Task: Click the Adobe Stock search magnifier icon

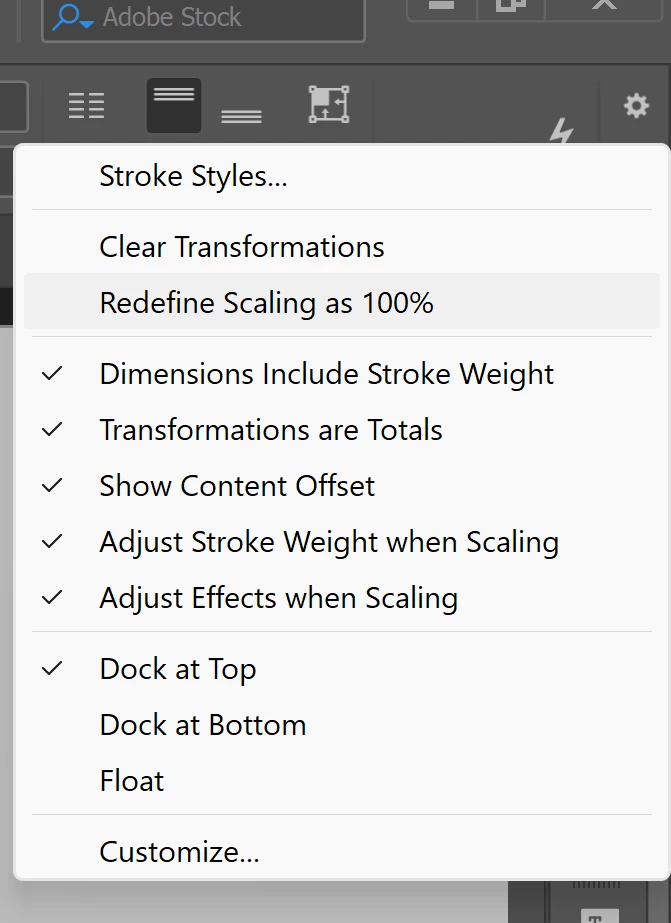Action: 72,17
